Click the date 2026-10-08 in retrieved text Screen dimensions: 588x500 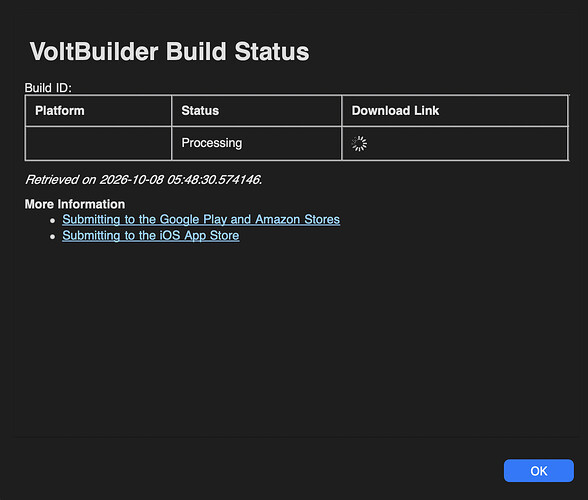pyautogui.click(x=132, y=180)
